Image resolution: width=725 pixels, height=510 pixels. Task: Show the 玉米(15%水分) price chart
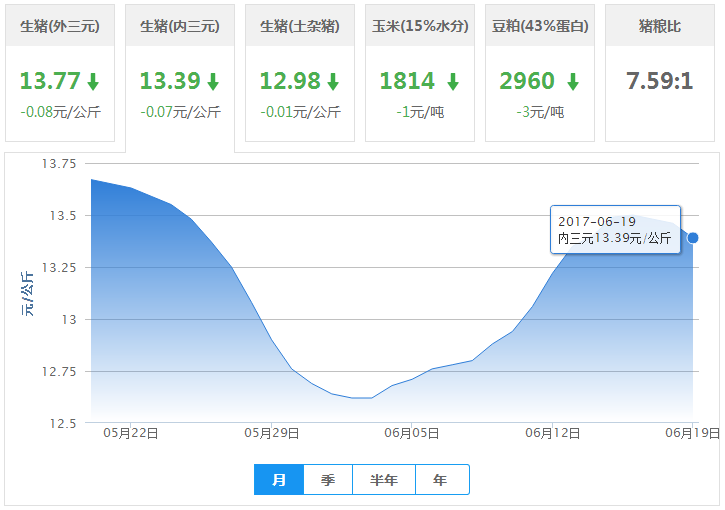[420, 26]
